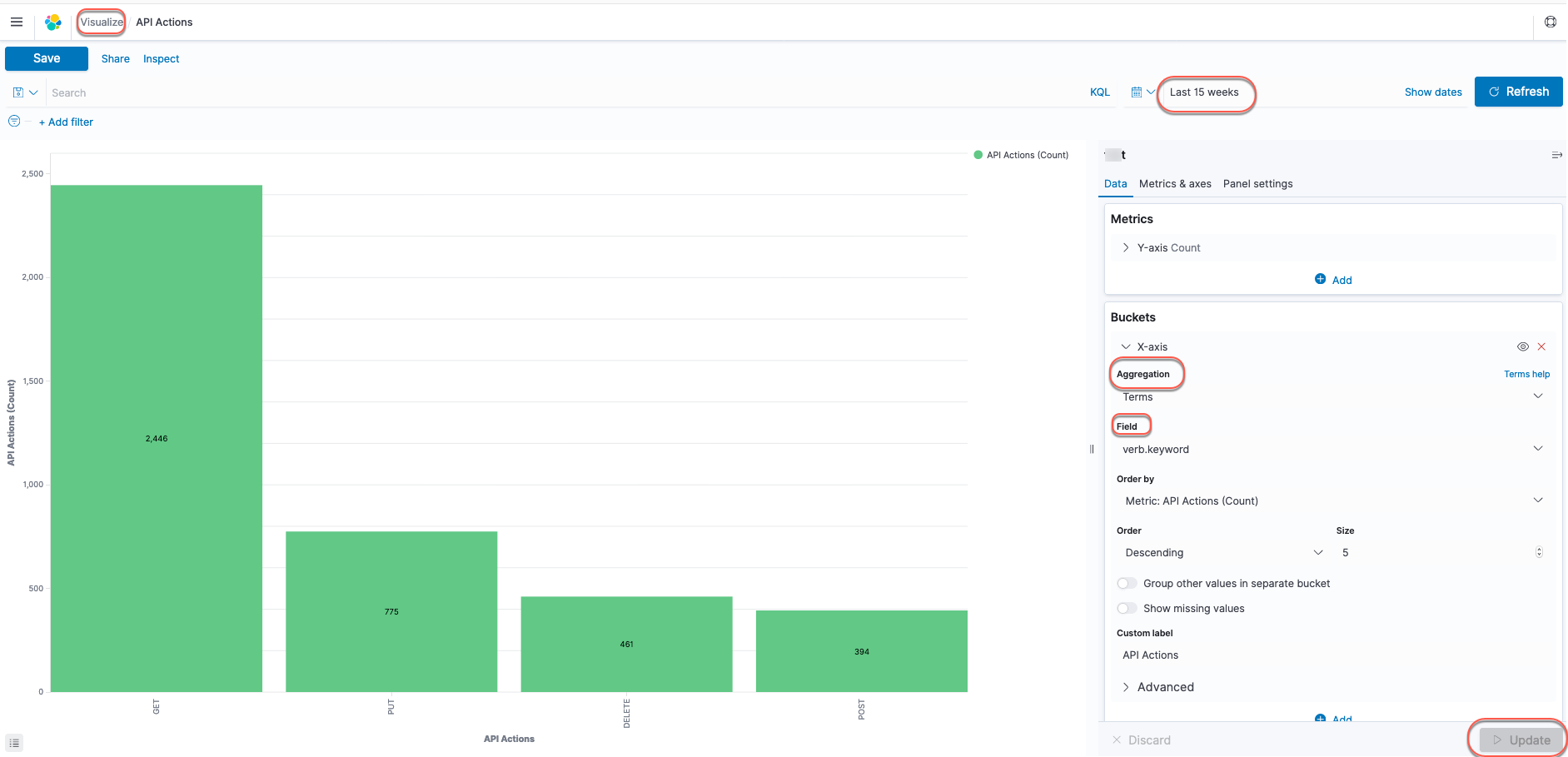1568x757 pixels.
Task: Open the Panel settings tab
Action: coord(1257,184)
